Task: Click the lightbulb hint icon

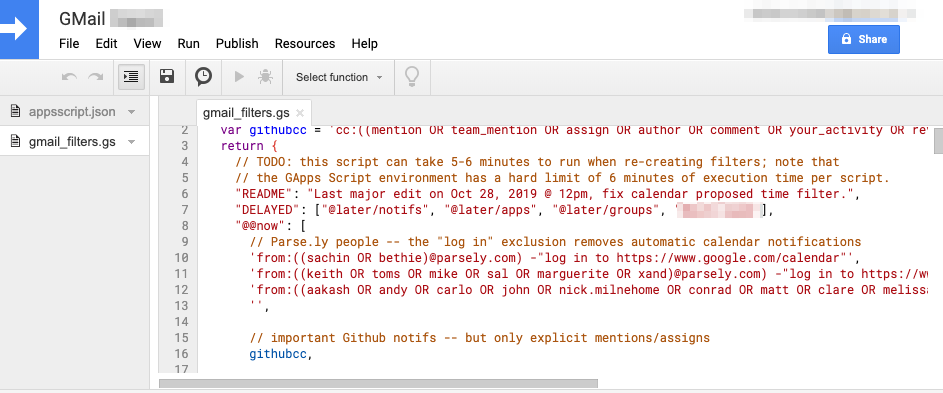Action: [x=412, y=76]
